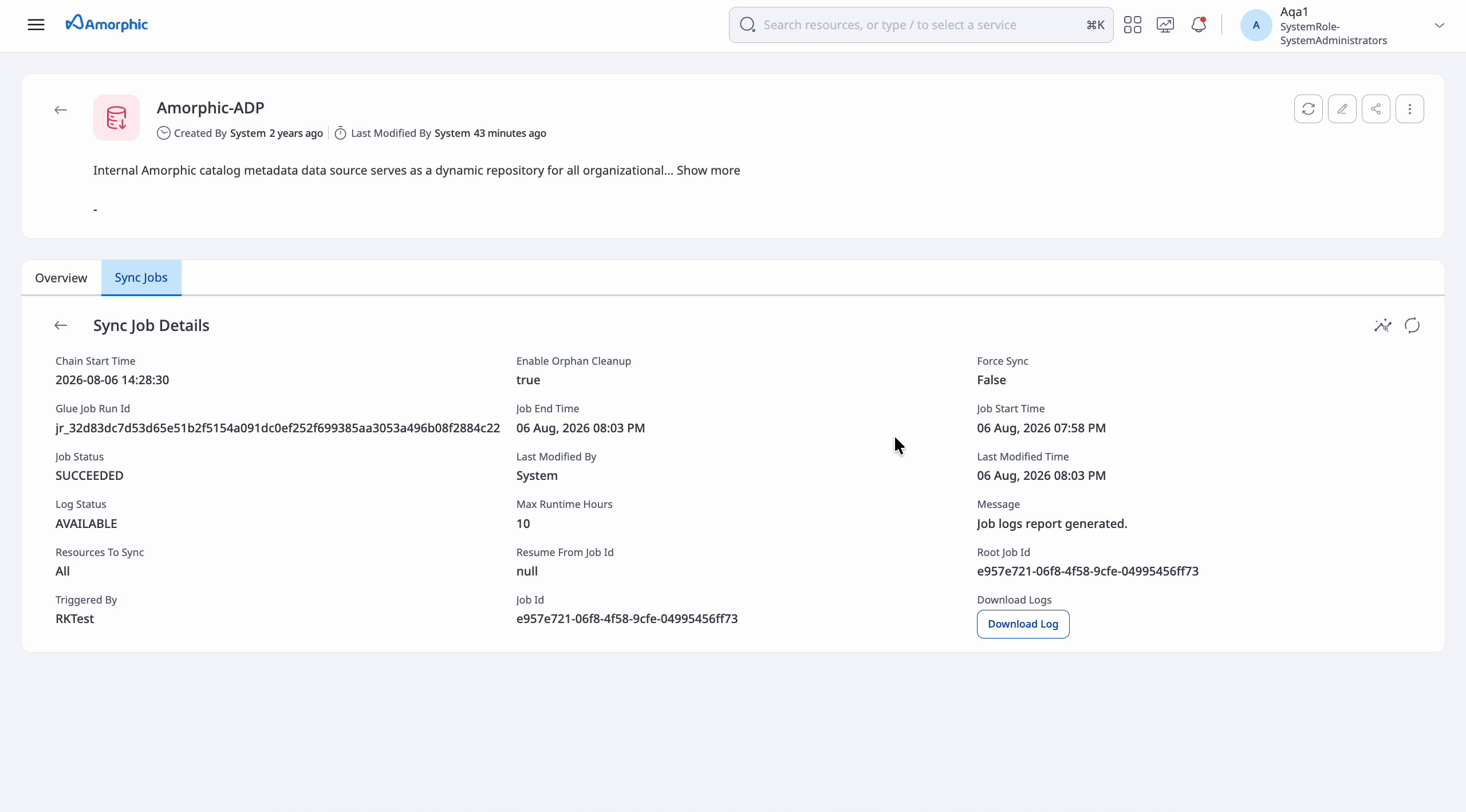Expand the user profile dropdown chevron

point(1439,25)
